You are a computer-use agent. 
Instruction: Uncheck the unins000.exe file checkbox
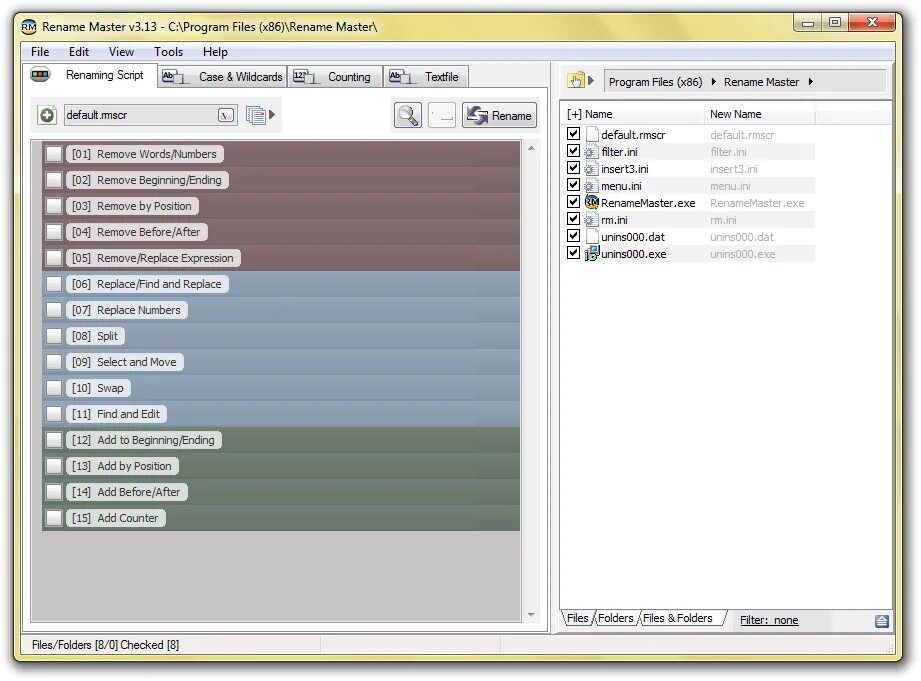(573, 253)
